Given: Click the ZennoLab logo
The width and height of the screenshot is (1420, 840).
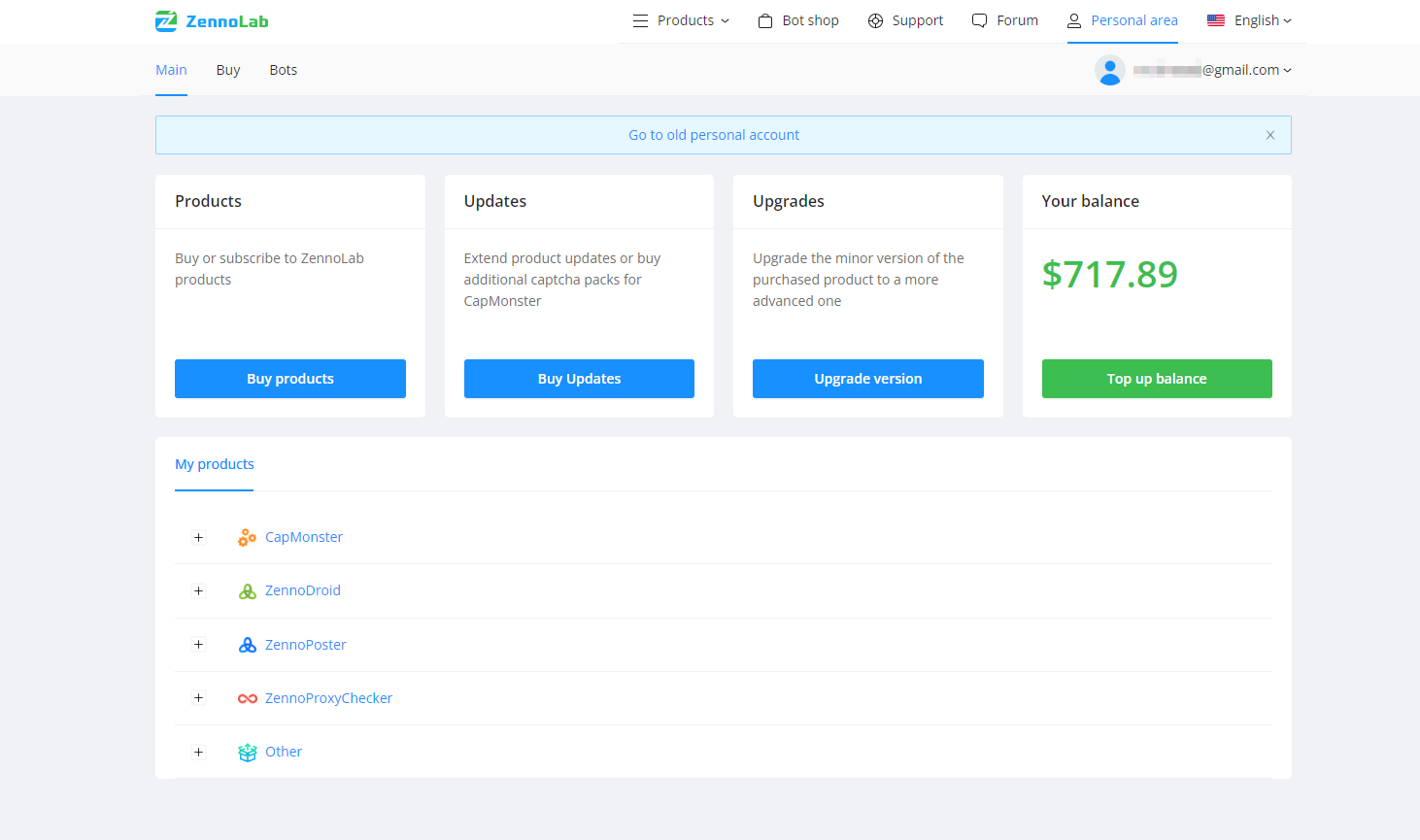Looking at the screenshot, I should pyautogui.click(x=212, y=20).
